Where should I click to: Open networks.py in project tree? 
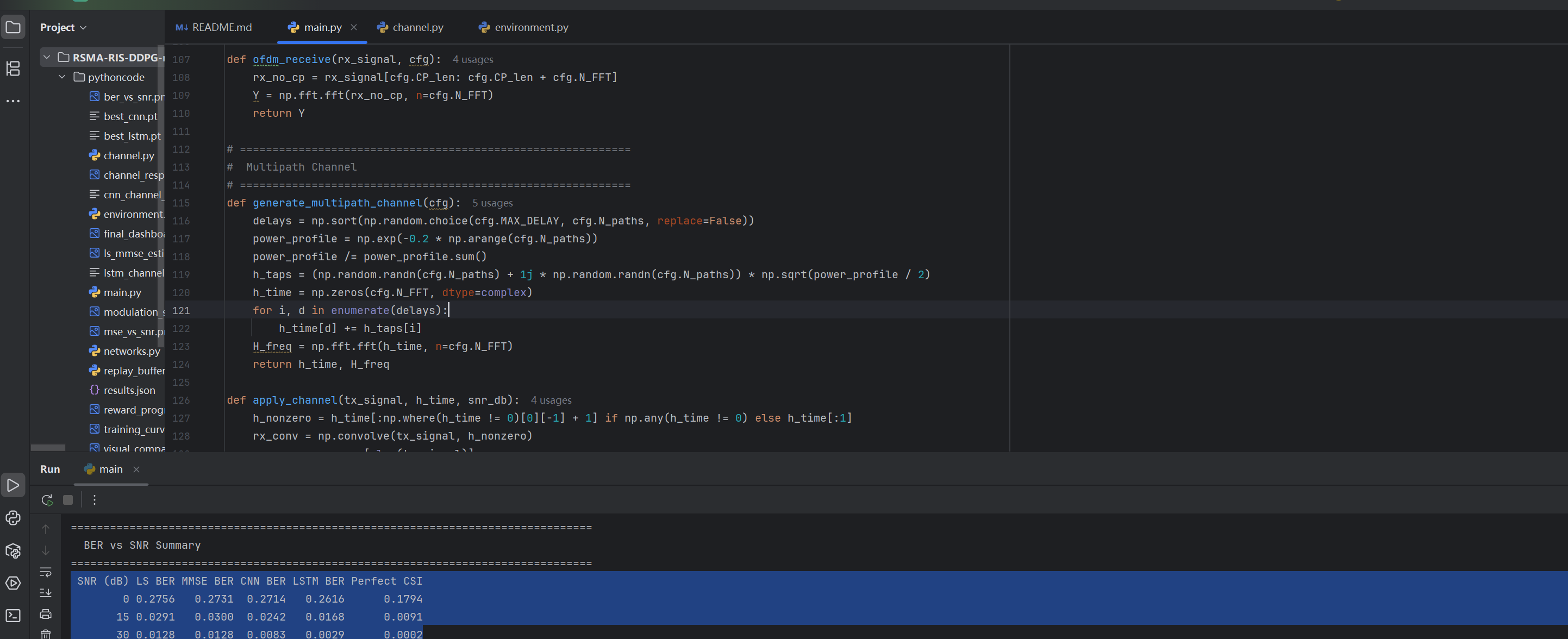[x=126, y=350]
